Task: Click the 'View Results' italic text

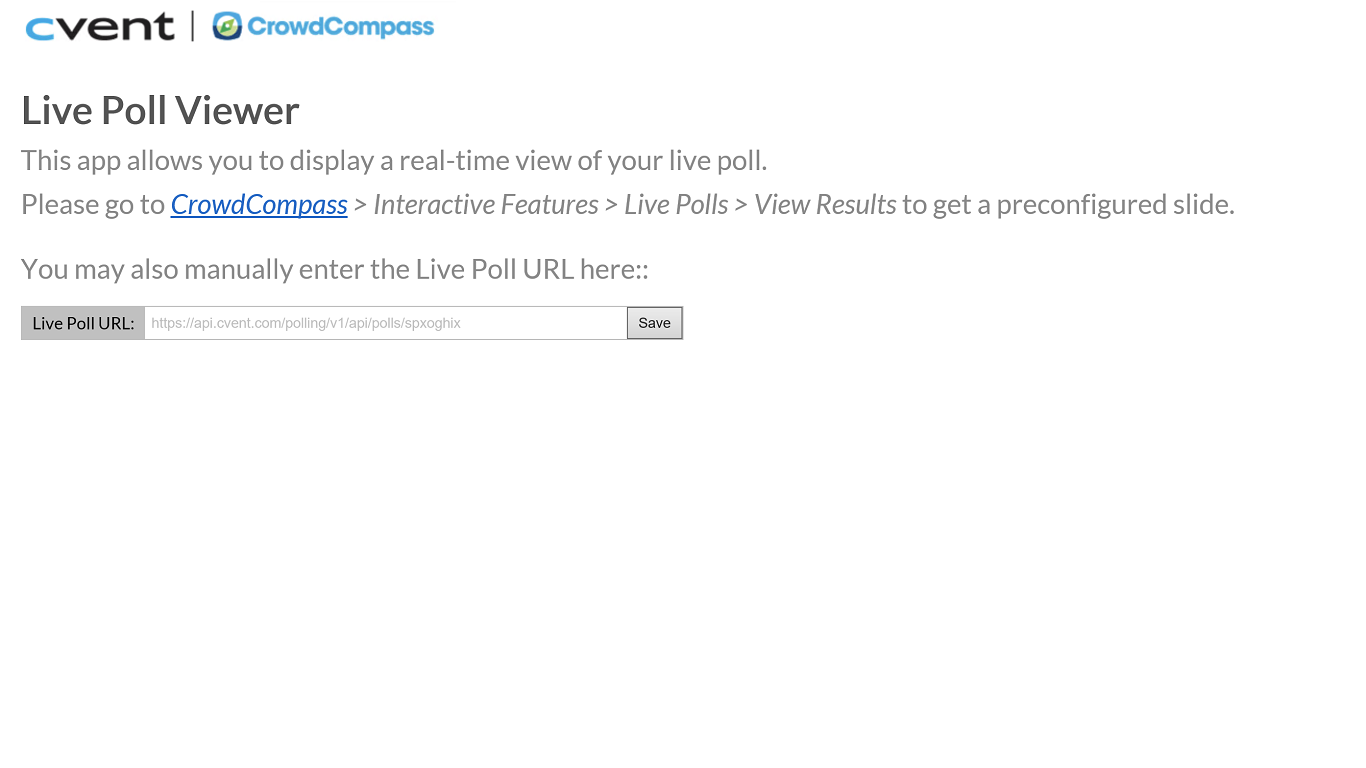Action: point(824,205)
